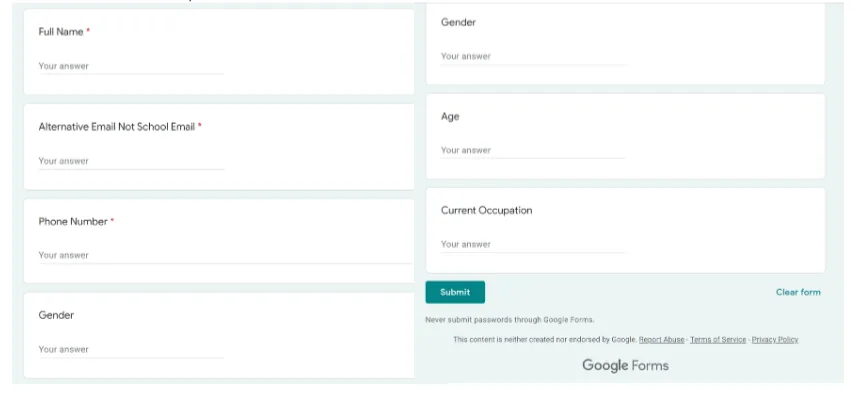Click the Gender label above the Age question
Viewport: 856px width, 397px height.
point(459,22)
